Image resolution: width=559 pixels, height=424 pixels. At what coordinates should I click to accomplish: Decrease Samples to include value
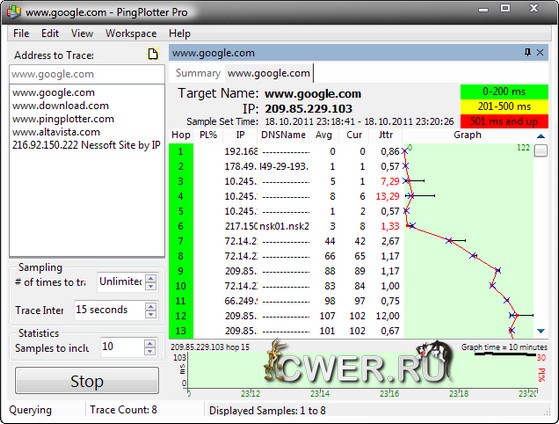point(150,351)
